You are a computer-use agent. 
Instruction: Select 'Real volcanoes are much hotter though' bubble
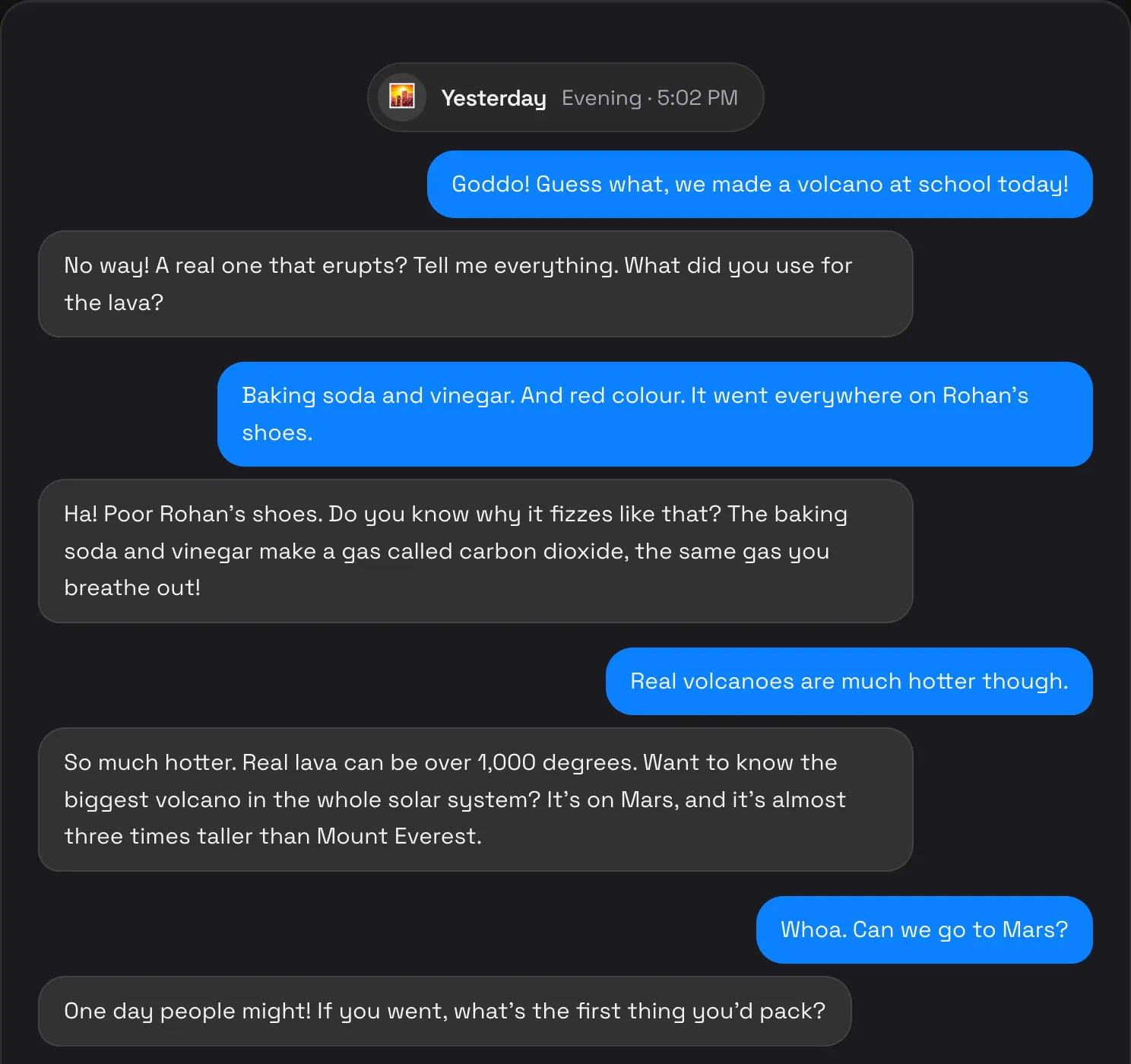849,681
